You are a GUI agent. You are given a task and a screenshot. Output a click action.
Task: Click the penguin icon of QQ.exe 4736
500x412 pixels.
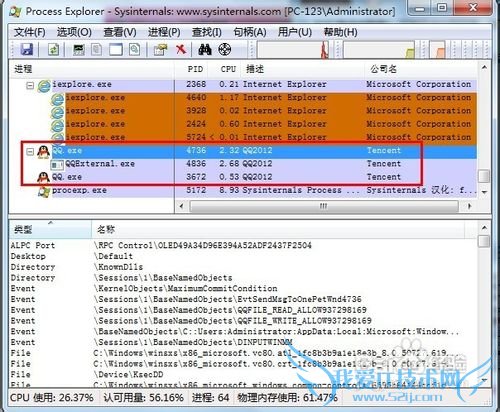pyautogui.click(x=43, y=152)
